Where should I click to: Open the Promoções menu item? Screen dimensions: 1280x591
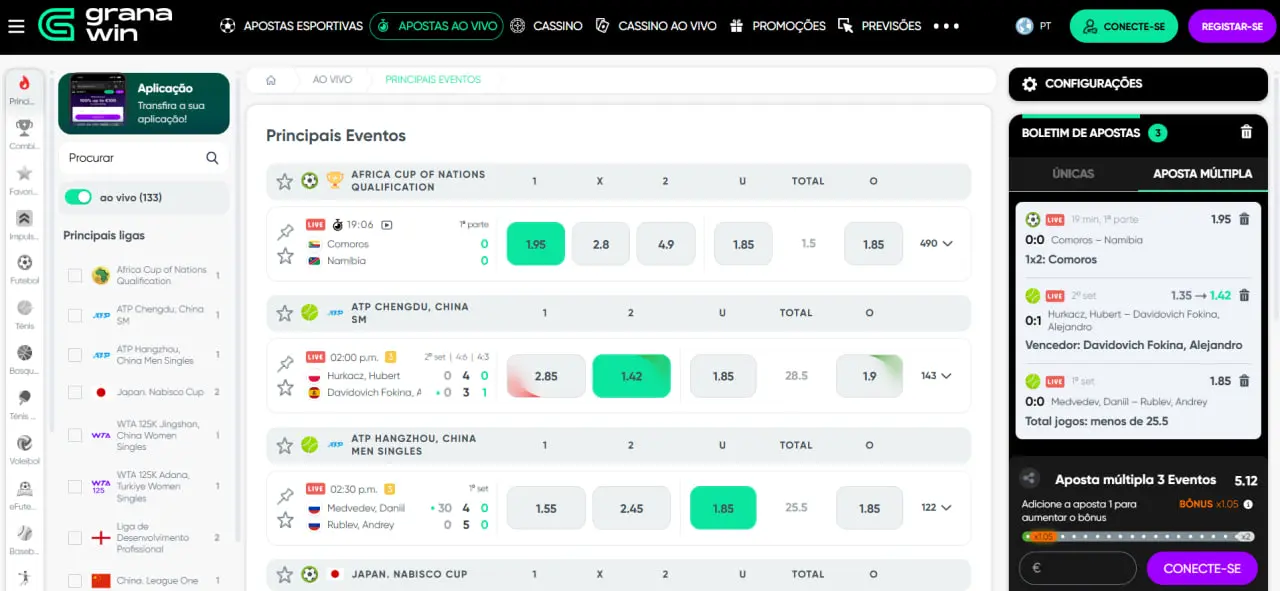[x=778, y=26]
